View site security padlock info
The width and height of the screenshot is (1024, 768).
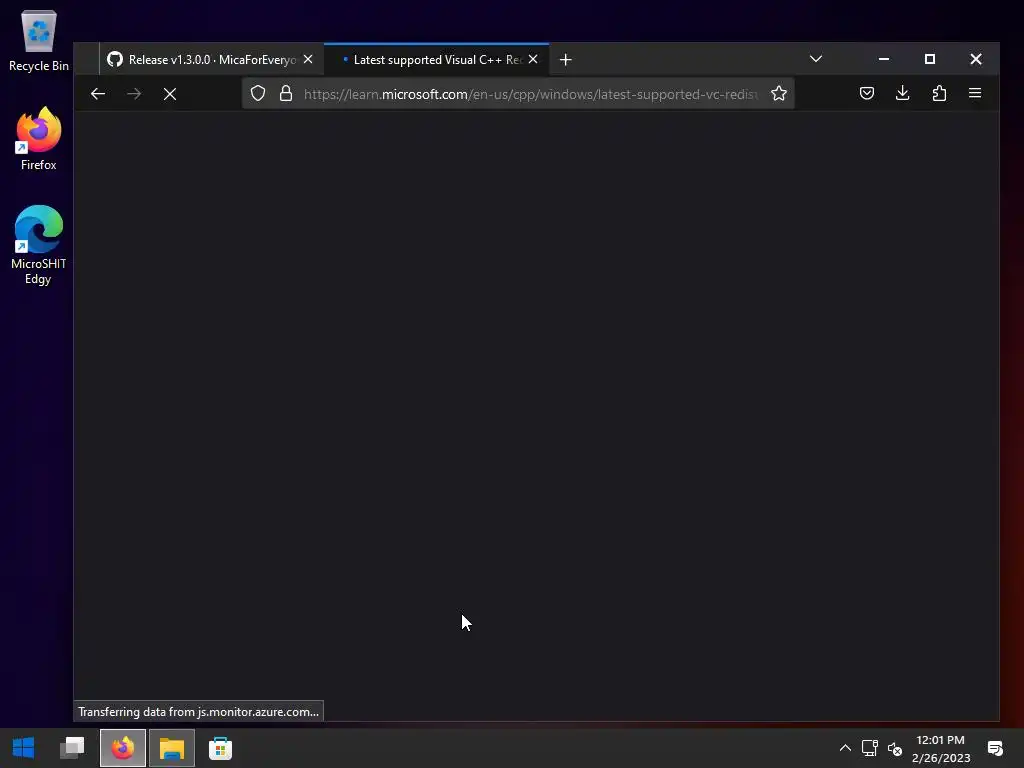click(286, 93)
